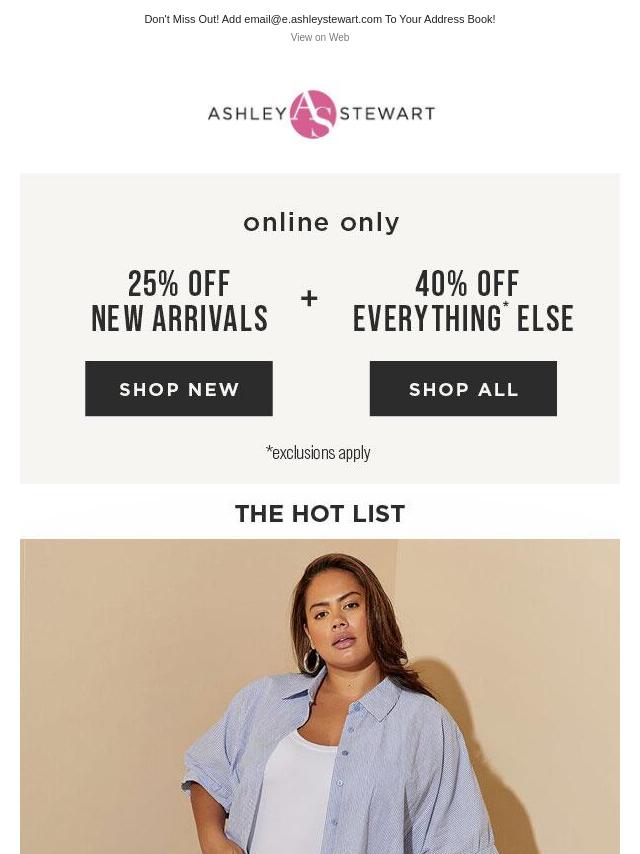Click the STEWART wordmark in the logo
This screenshot has height=854, width=640.
tap(387, 113)
